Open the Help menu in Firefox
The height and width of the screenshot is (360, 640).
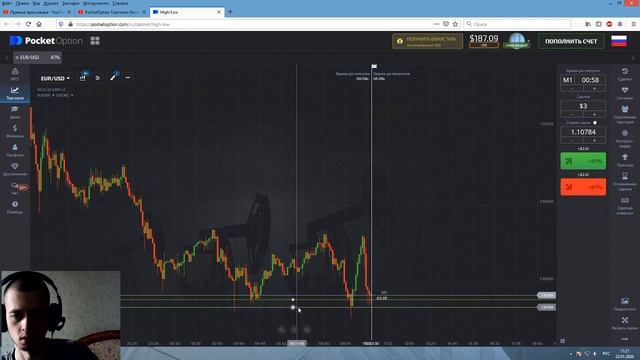(x=120, y=3)
